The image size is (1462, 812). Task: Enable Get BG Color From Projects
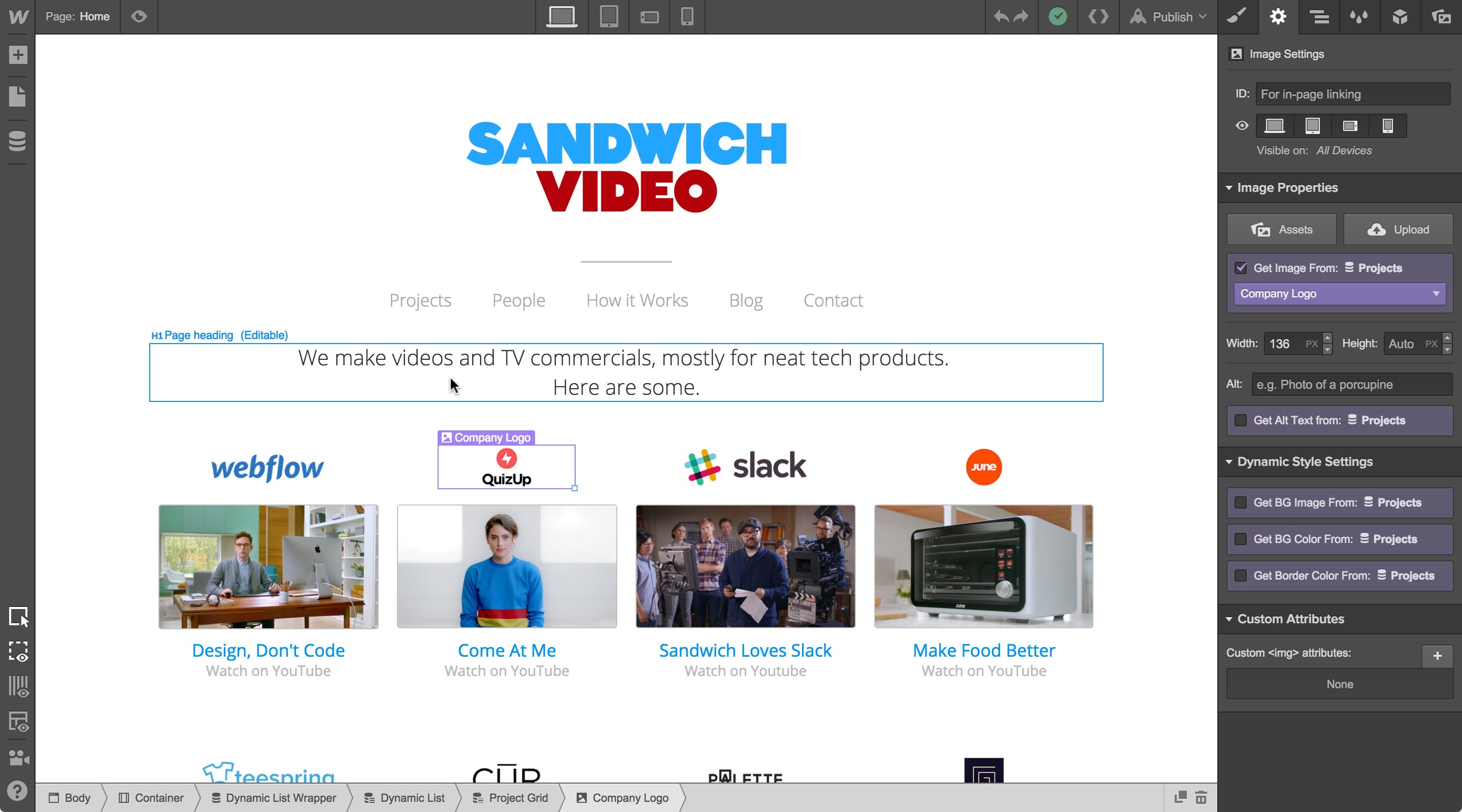point(1241,539)
